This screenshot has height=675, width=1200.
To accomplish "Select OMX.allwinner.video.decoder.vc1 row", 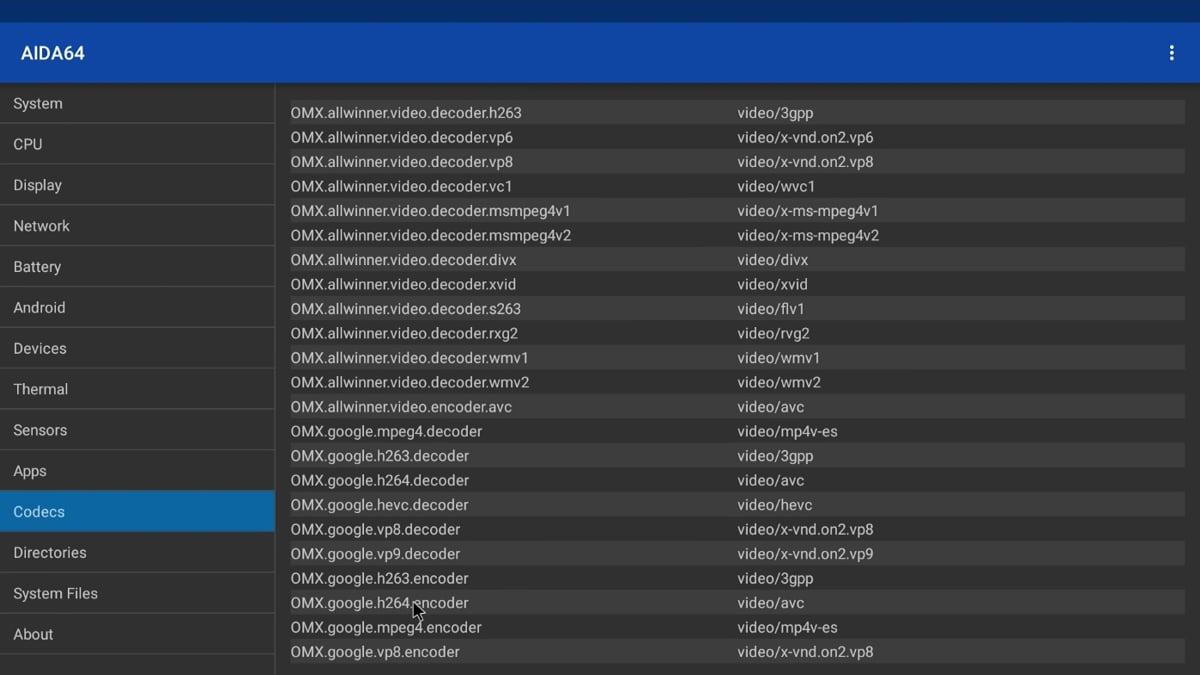I will (x=737, y=186).
